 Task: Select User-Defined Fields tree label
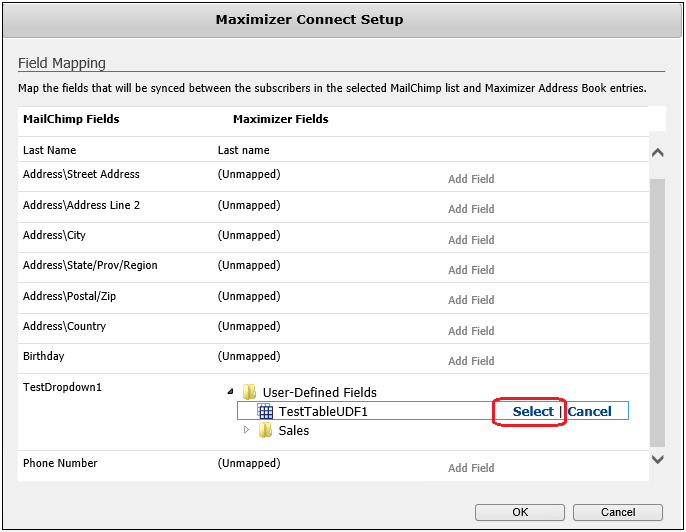click(319, 392)
